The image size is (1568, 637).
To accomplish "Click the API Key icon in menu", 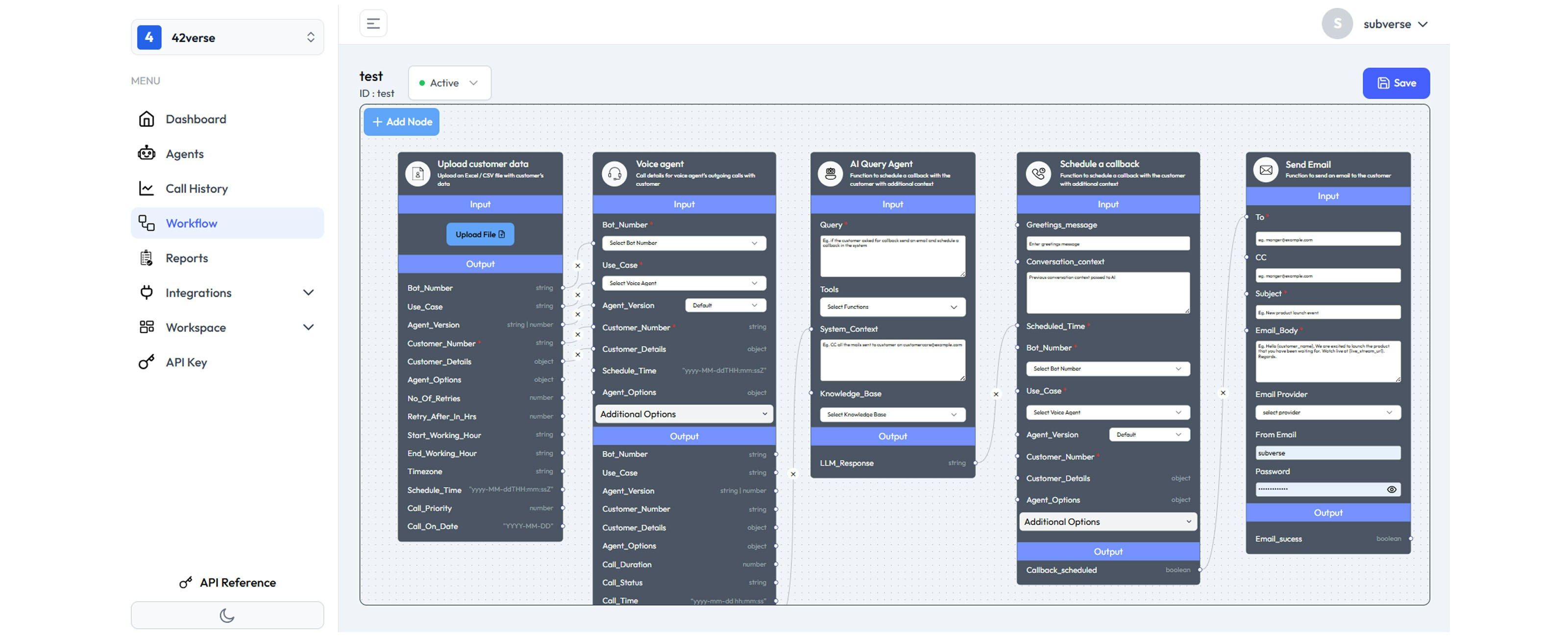I will point(146,362).
